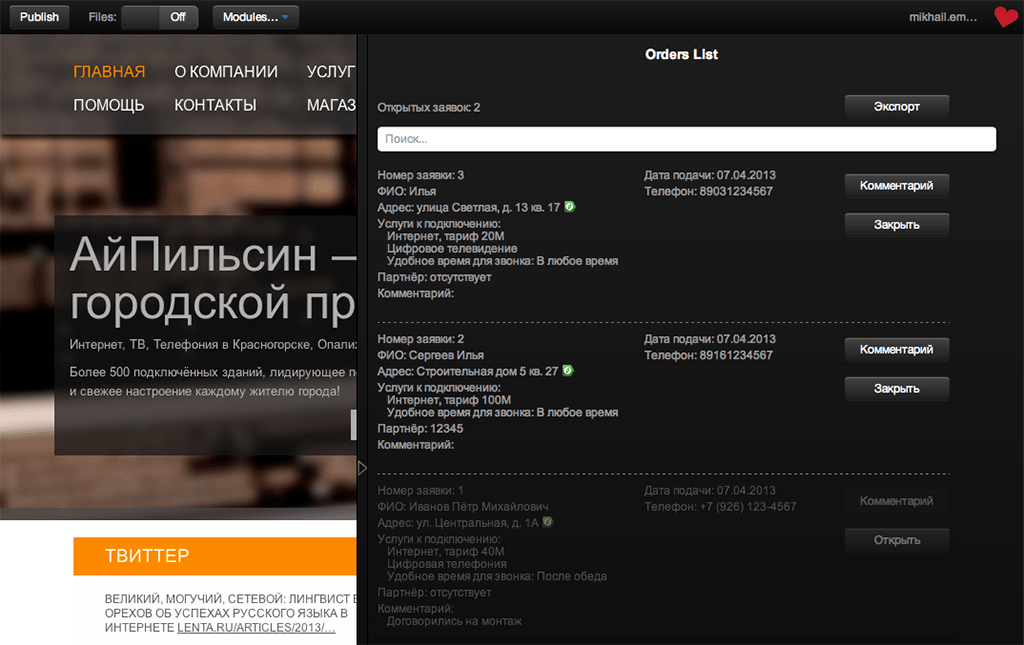Click Цифровая телефония service line

[447, 563]
